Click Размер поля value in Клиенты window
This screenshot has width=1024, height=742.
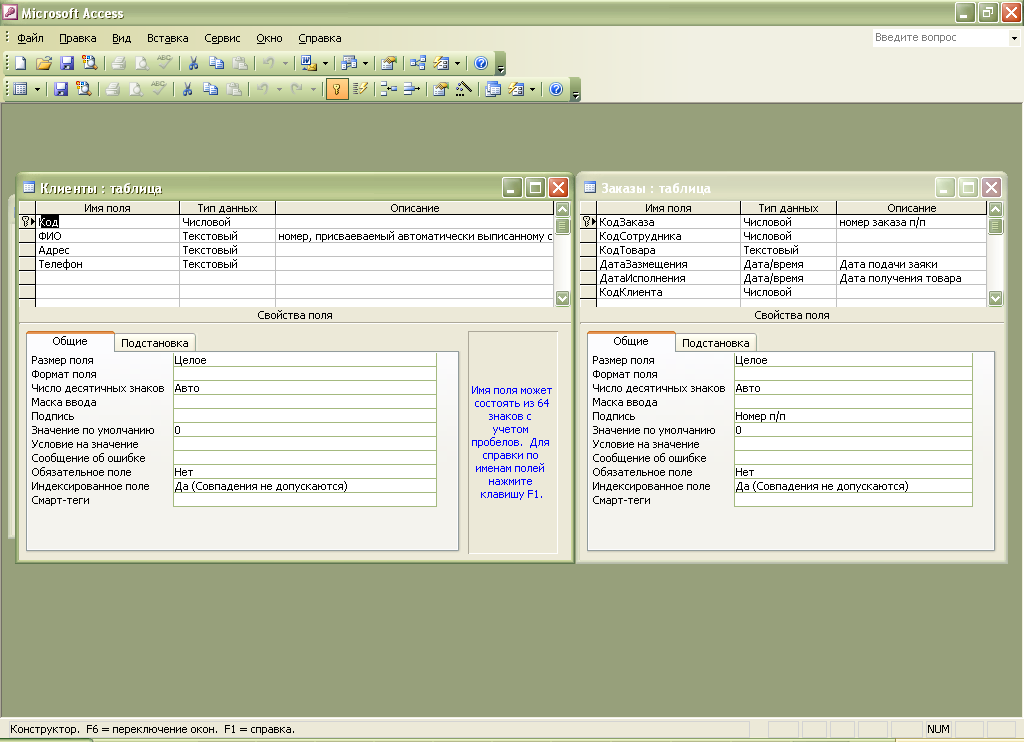tap(304, 360)
